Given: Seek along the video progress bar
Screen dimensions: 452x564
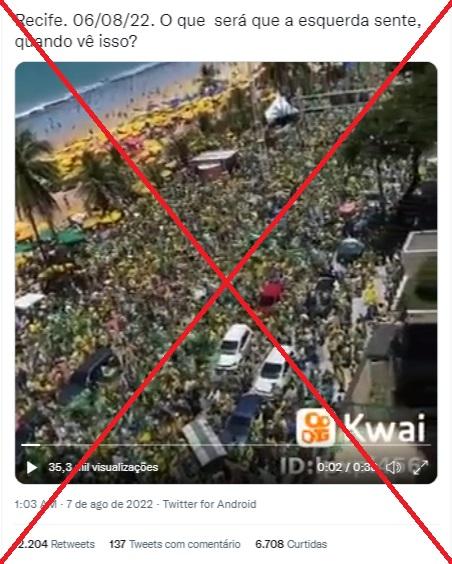Looking at the screenshot, I should (x=226, y=445).
